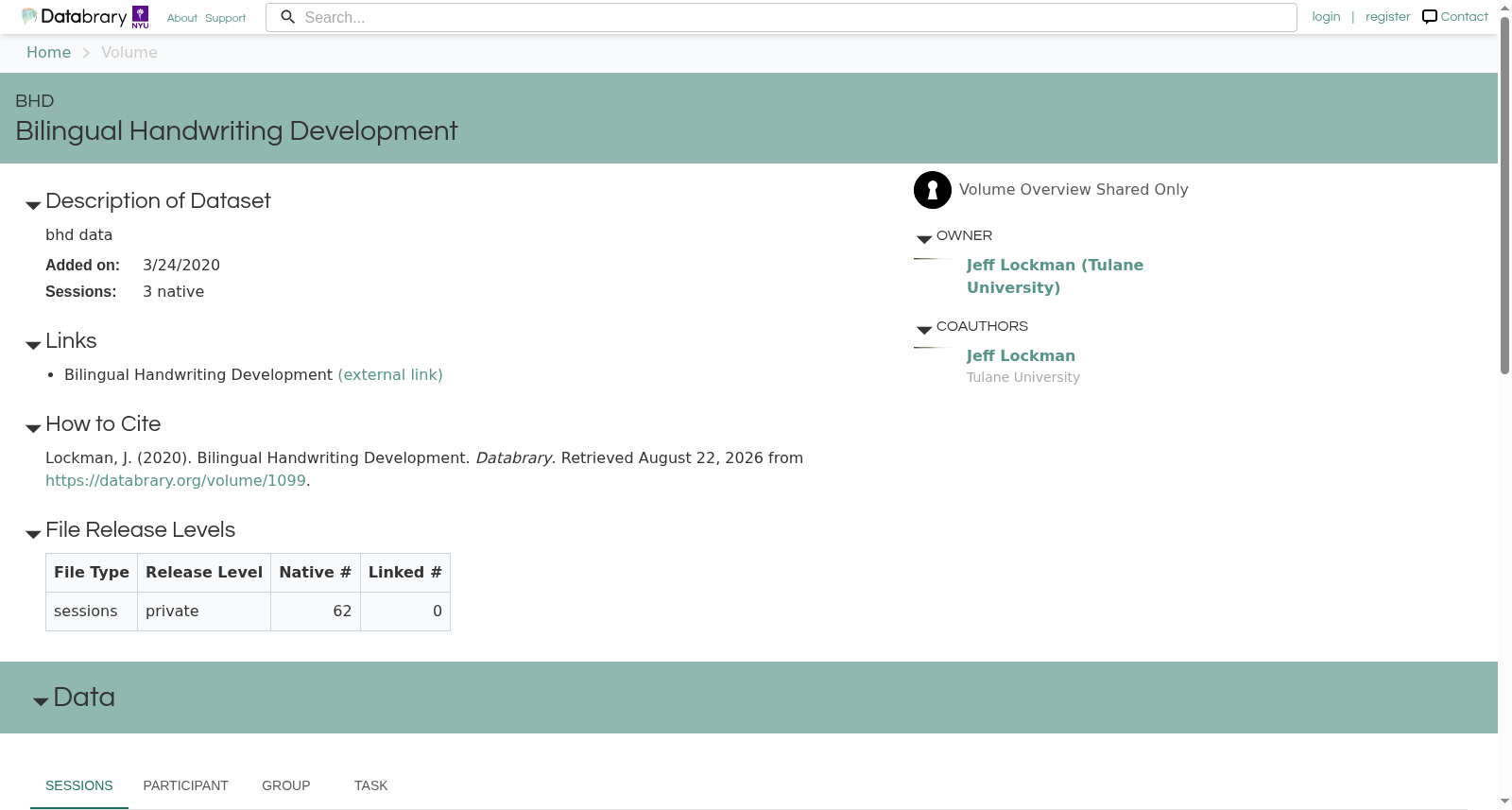Collapse the Data section
This screenshot has height=810, width=1512.
coord(41,701)
